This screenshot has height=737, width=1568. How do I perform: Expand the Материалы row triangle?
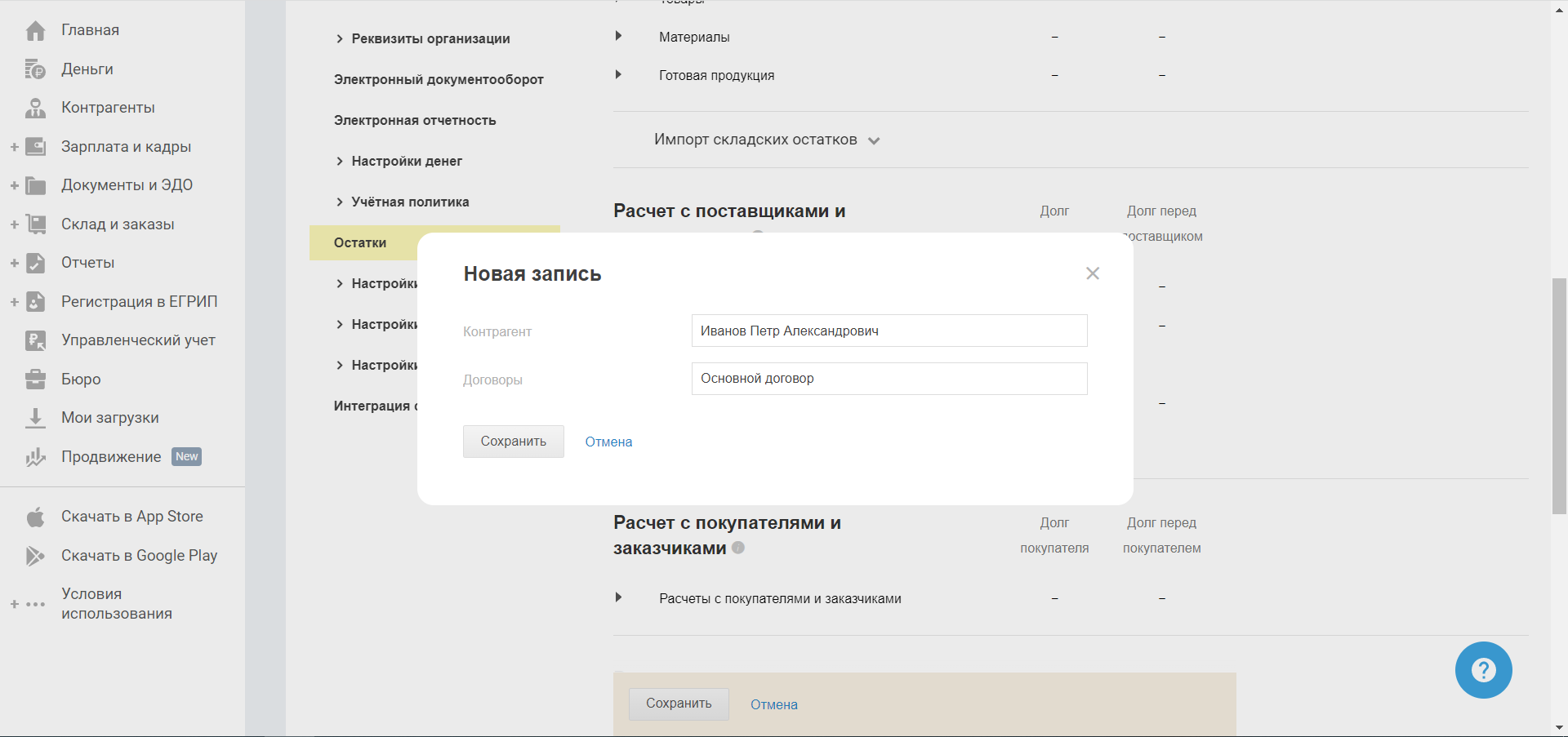tap(618, 36)
